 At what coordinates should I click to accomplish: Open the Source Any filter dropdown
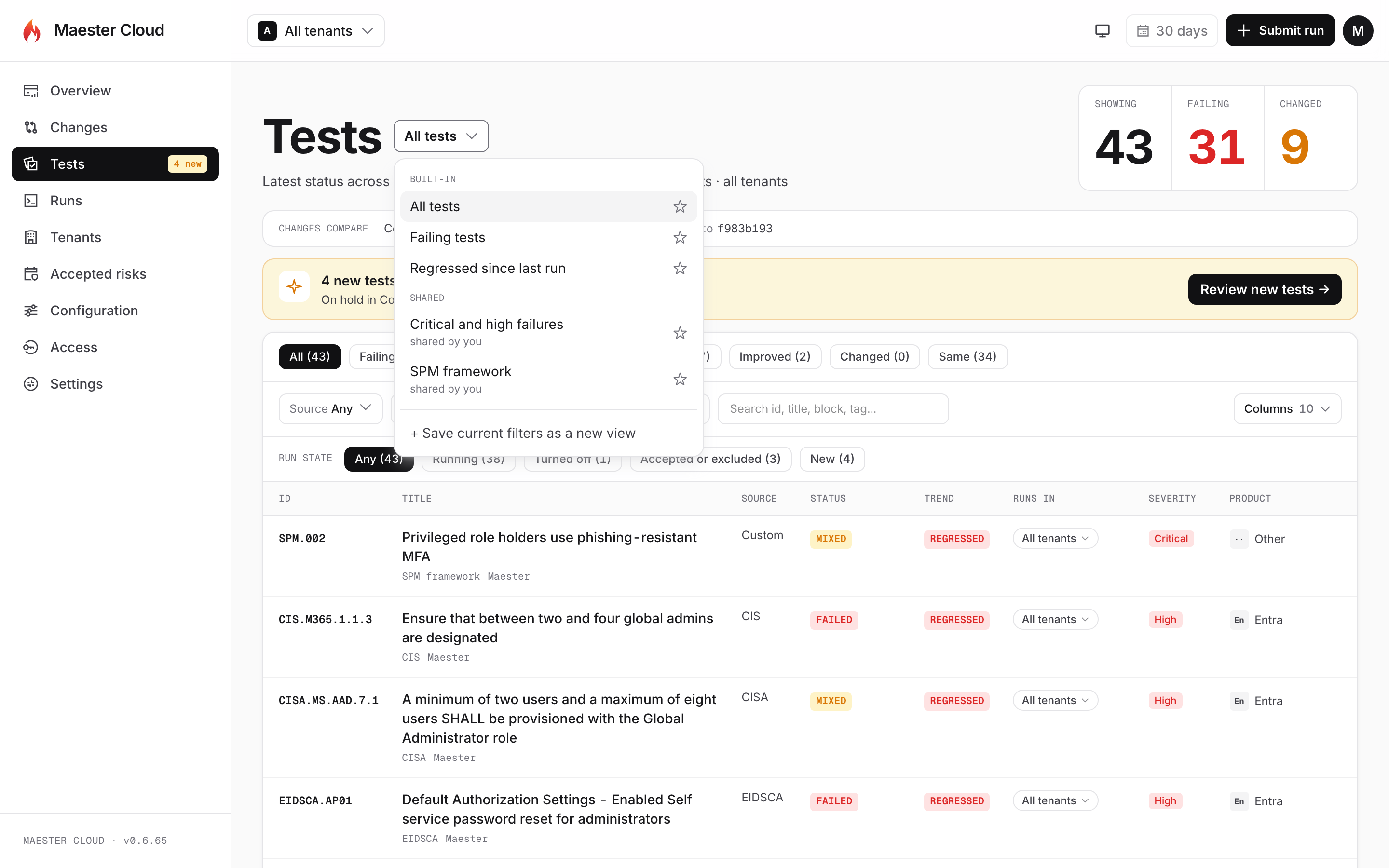[330, 409]
